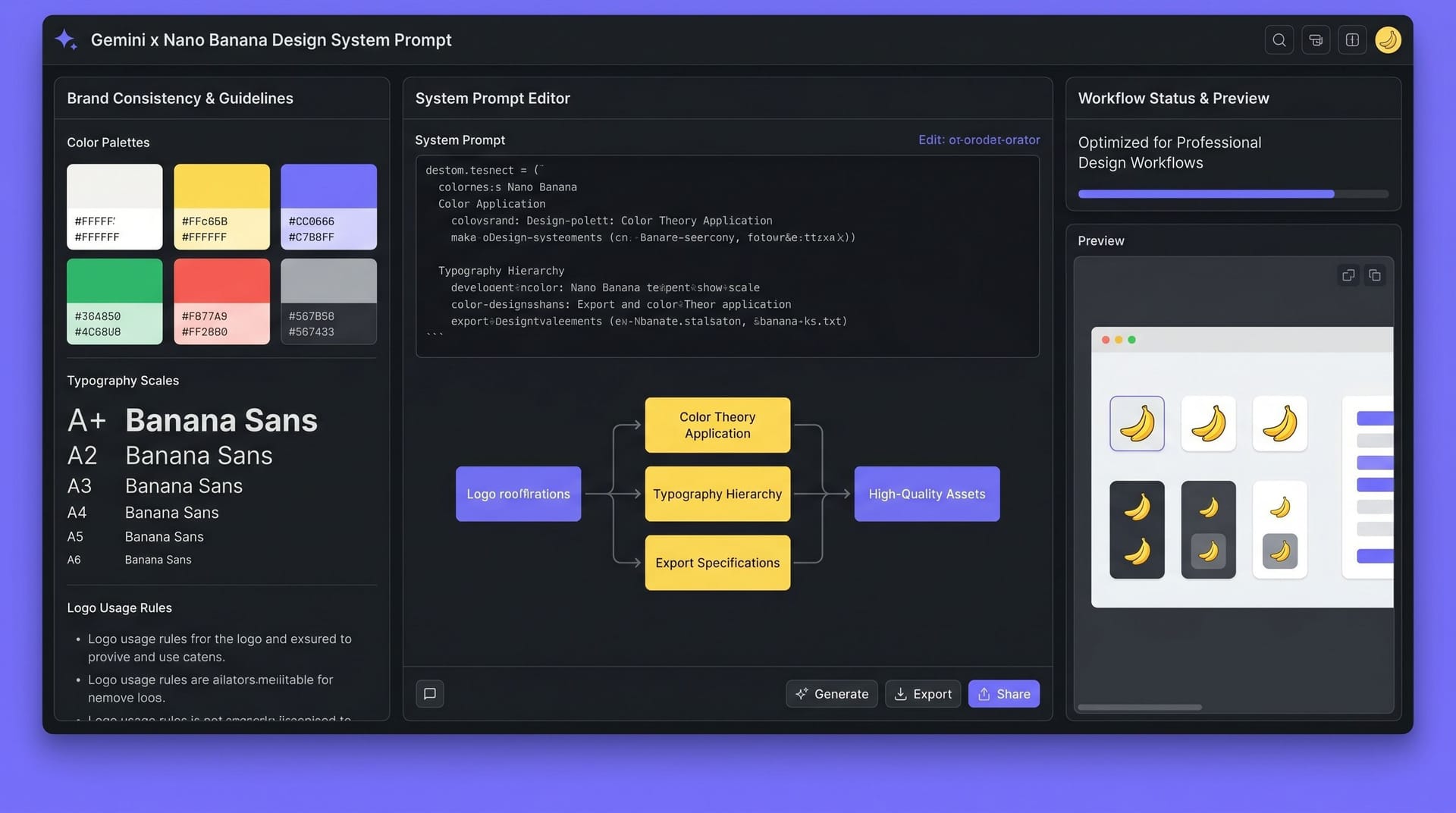The width and height of the screenshot is (1456, 813).
Task: Open search with the magnifier icon
Action: click(1279, 40)
